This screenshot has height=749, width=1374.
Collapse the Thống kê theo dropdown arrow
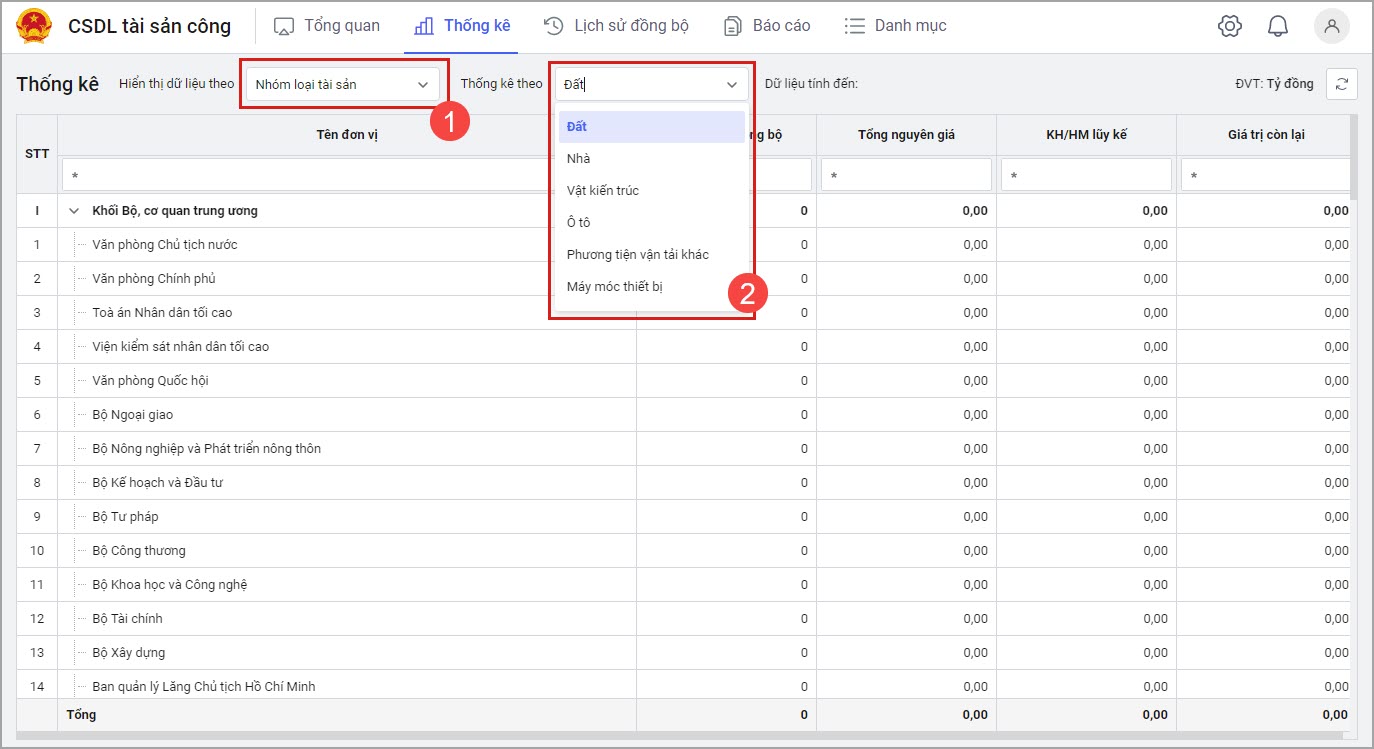pos(732,85)
